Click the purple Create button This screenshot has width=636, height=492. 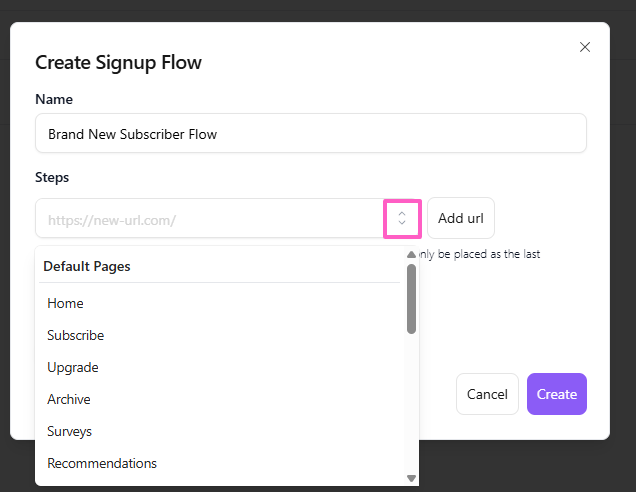tap(556, 394)
